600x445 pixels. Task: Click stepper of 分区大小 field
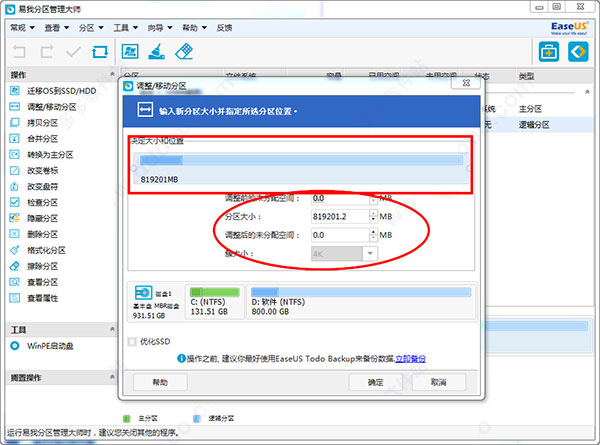373,217
